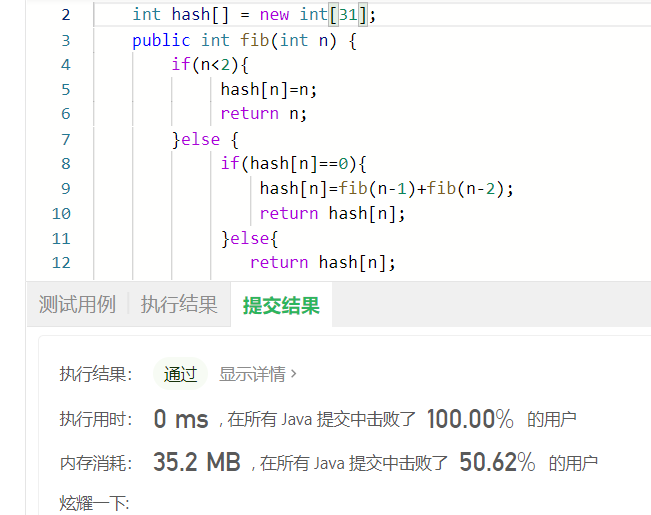Viewport: 651px width, 515px height.
Task: Click code line number 11
Action: tap(61, 238)
